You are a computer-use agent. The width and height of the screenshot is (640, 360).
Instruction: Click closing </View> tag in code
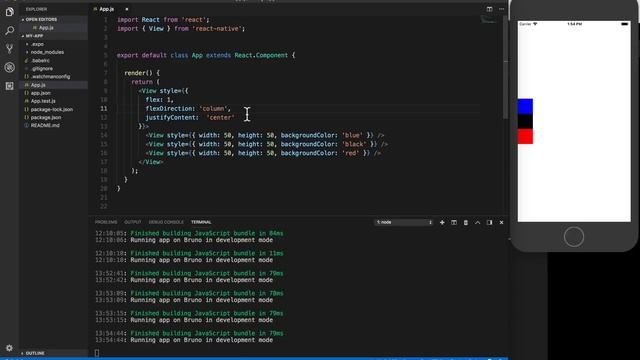click(151, 162)
